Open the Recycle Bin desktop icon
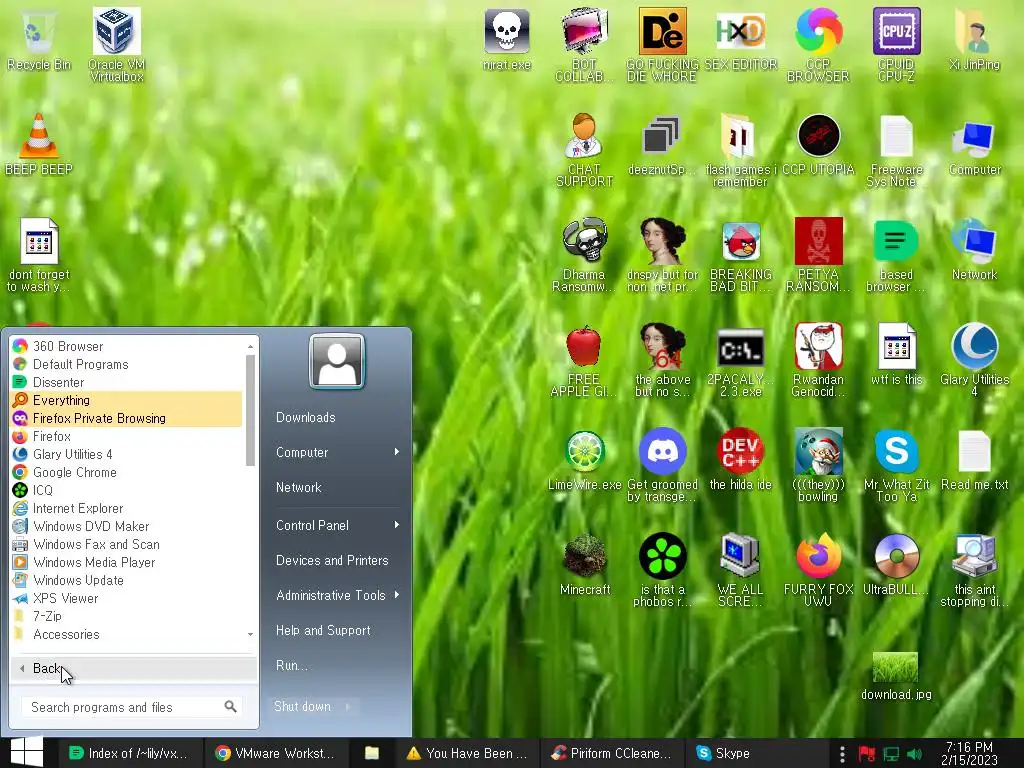Image resolution: width=1024 pixels, height=768 pixels. 39,39
